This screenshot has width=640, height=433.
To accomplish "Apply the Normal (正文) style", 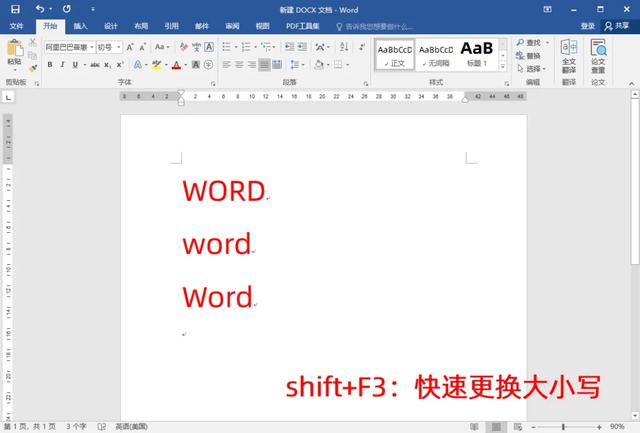I will 395,56.
